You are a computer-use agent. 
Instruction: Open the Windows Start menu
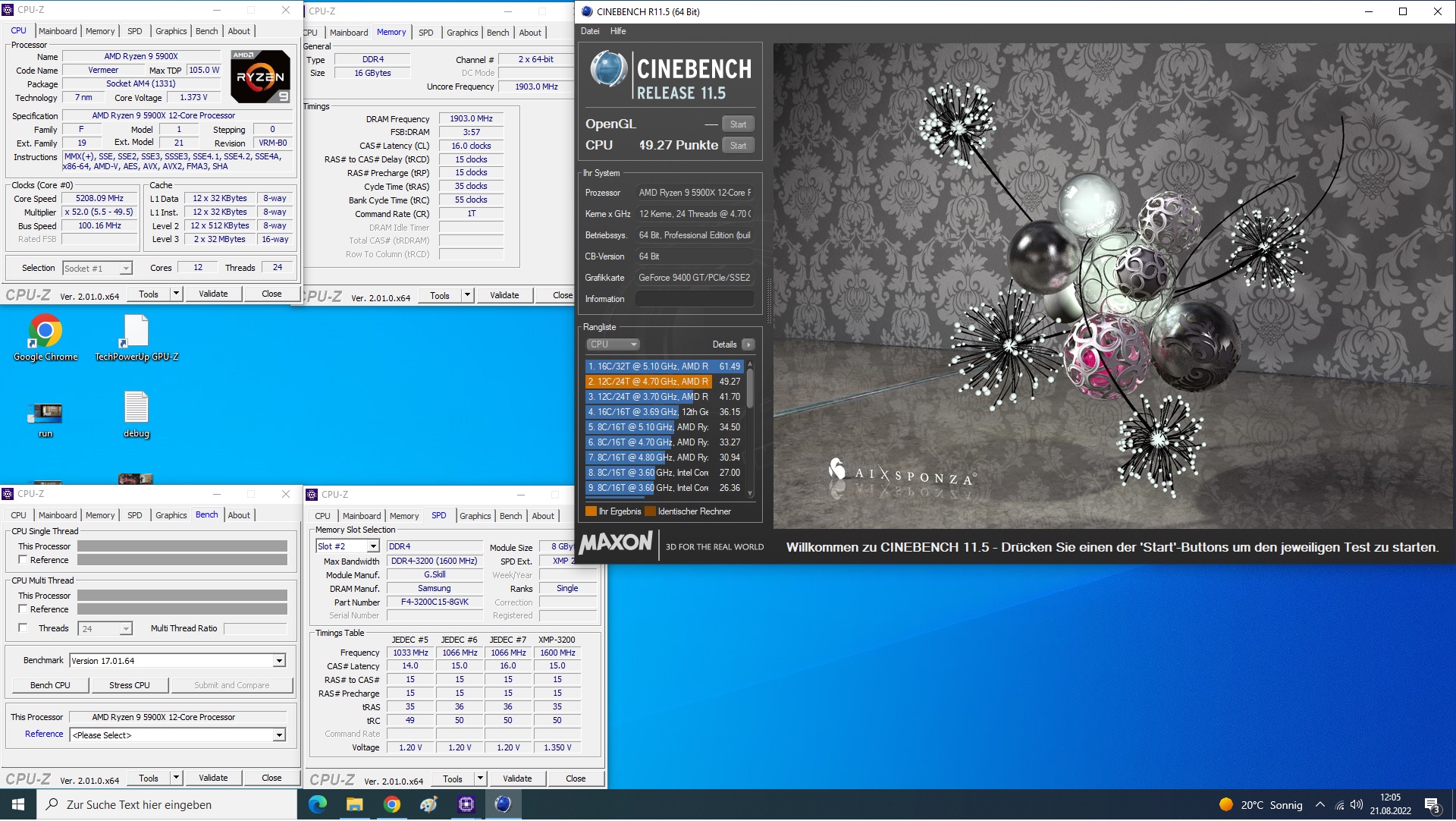pyautogui.click(x=18, y=805)
